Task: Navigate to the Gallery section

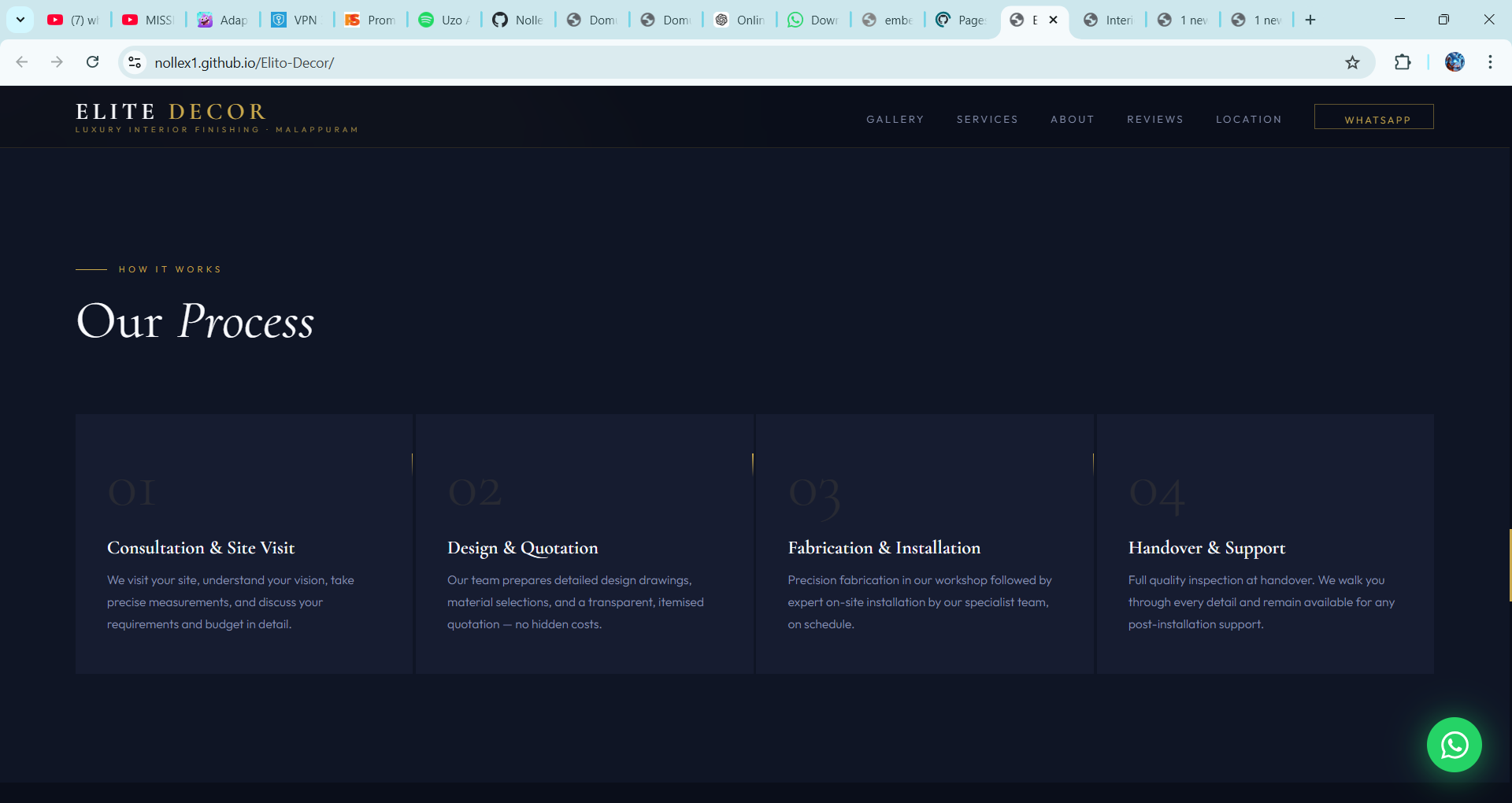Action: [895, 120]
